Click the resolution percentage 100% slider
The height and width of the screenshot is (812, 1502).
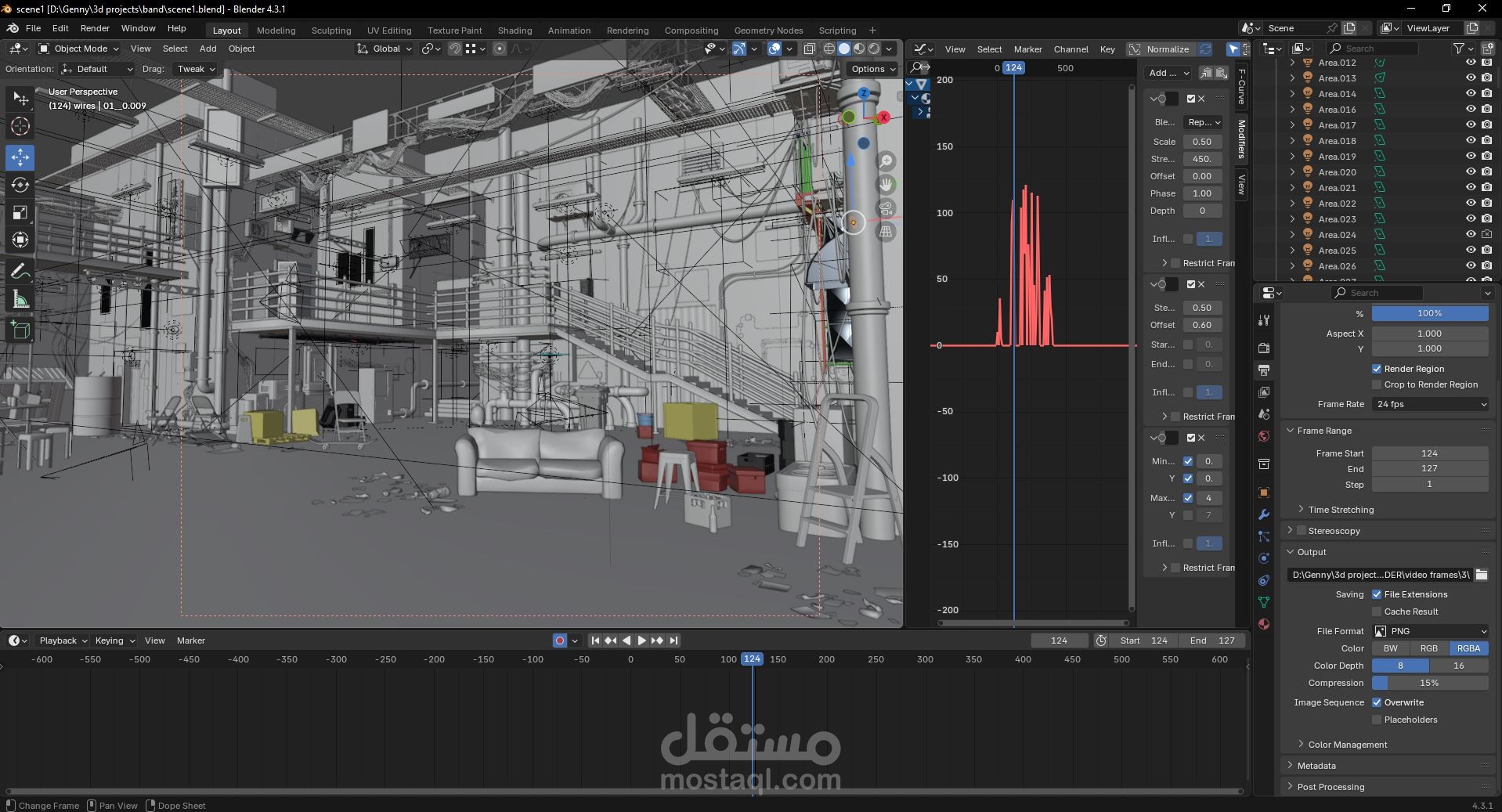click(1430, 313)
